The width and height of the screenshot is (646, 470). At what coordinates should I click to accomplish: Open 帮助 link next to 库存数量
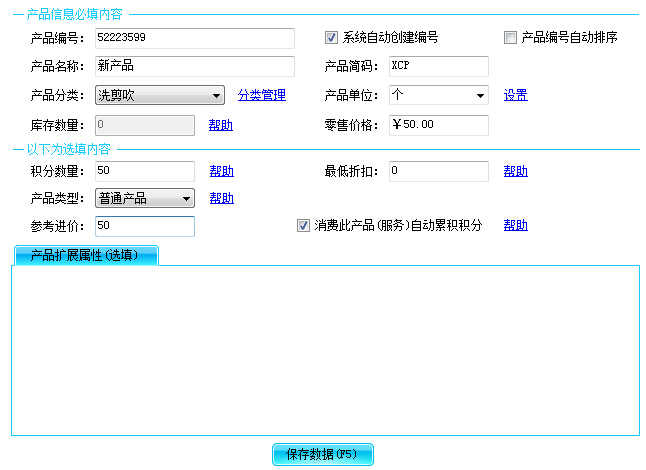(x=221, y=125)
